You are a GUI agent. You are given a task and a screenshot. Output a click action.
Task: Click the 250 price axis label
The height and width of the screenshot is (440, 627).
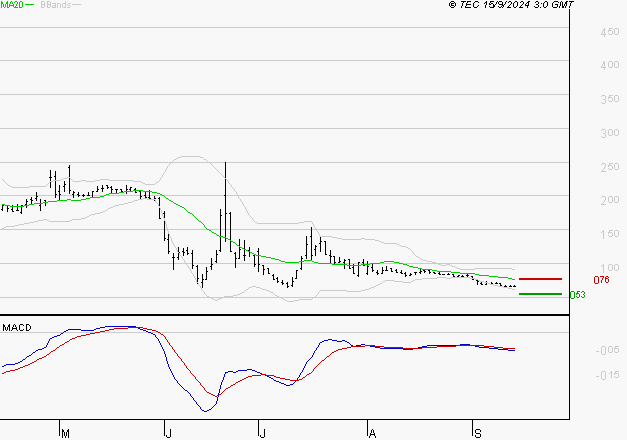(610, 167)
